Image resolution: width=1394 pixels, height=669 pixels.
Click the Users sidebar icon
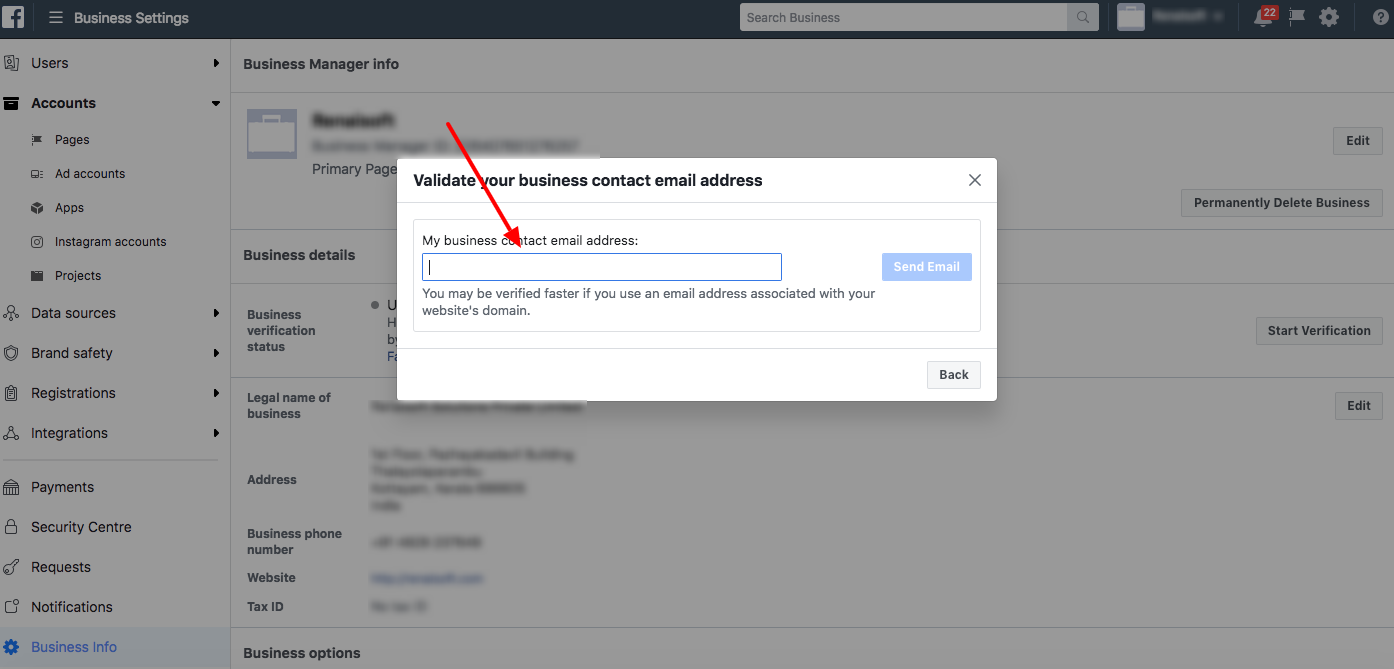pos(12,63)
